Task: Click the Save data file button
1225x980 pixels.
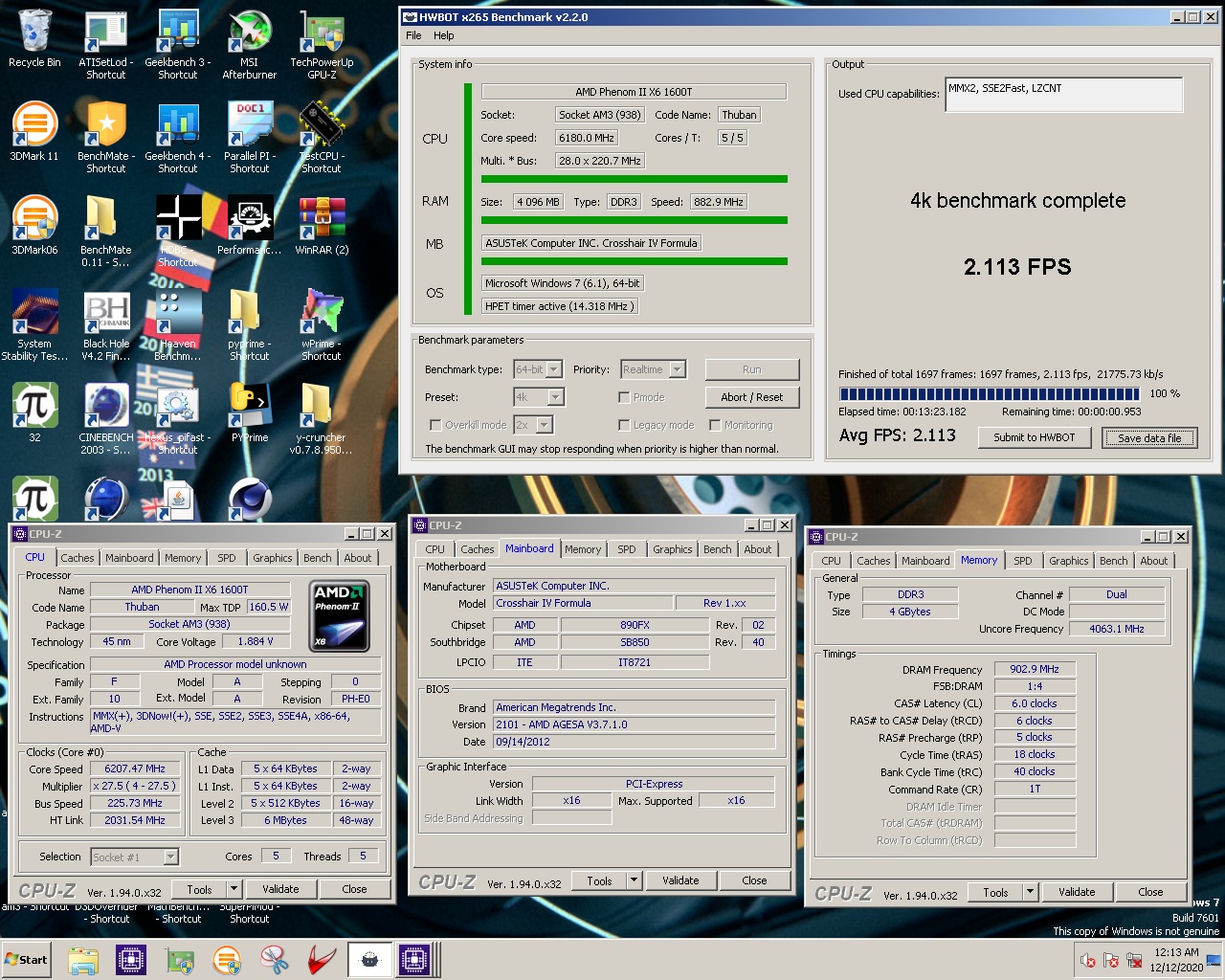Action: [x=1149, y=437]
